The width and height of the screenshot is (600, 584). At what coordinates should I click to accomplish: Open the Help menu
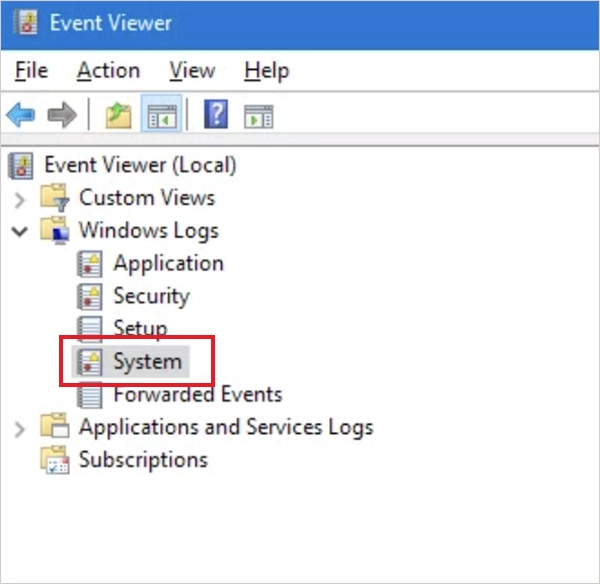point(267,71)
